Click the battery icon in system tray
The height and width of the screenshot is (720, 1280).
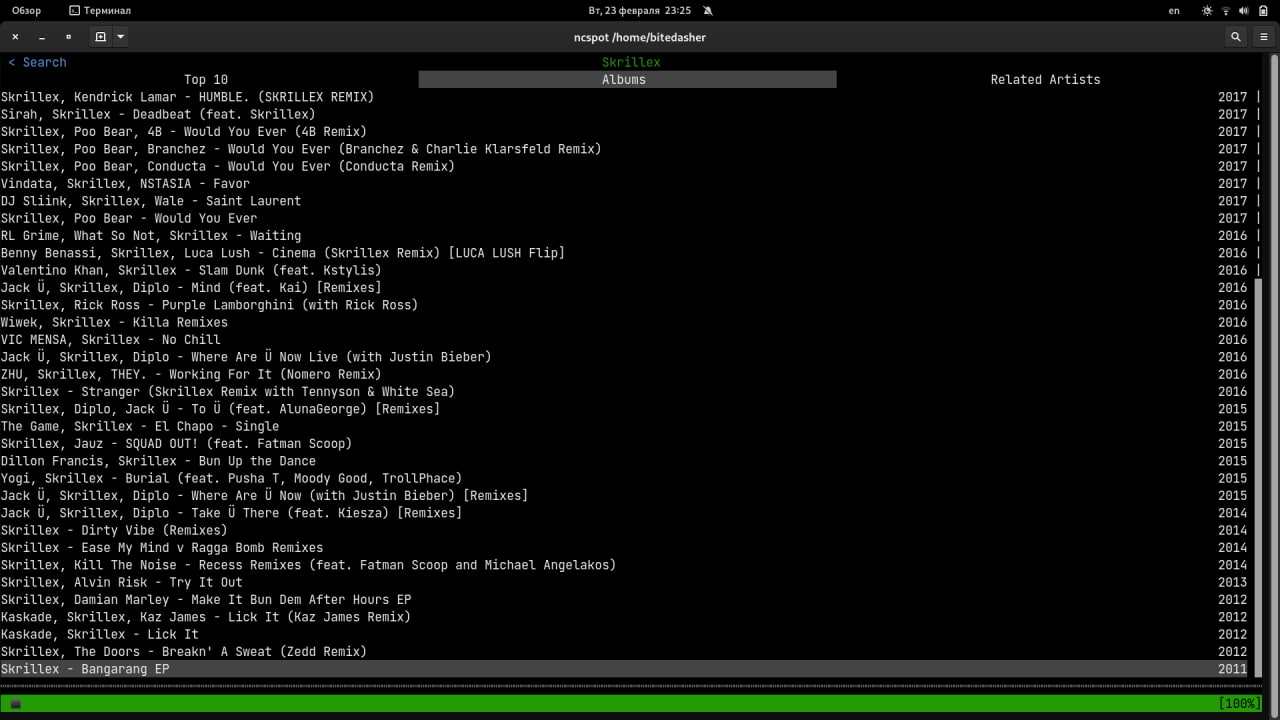(x=1261, y=11)
